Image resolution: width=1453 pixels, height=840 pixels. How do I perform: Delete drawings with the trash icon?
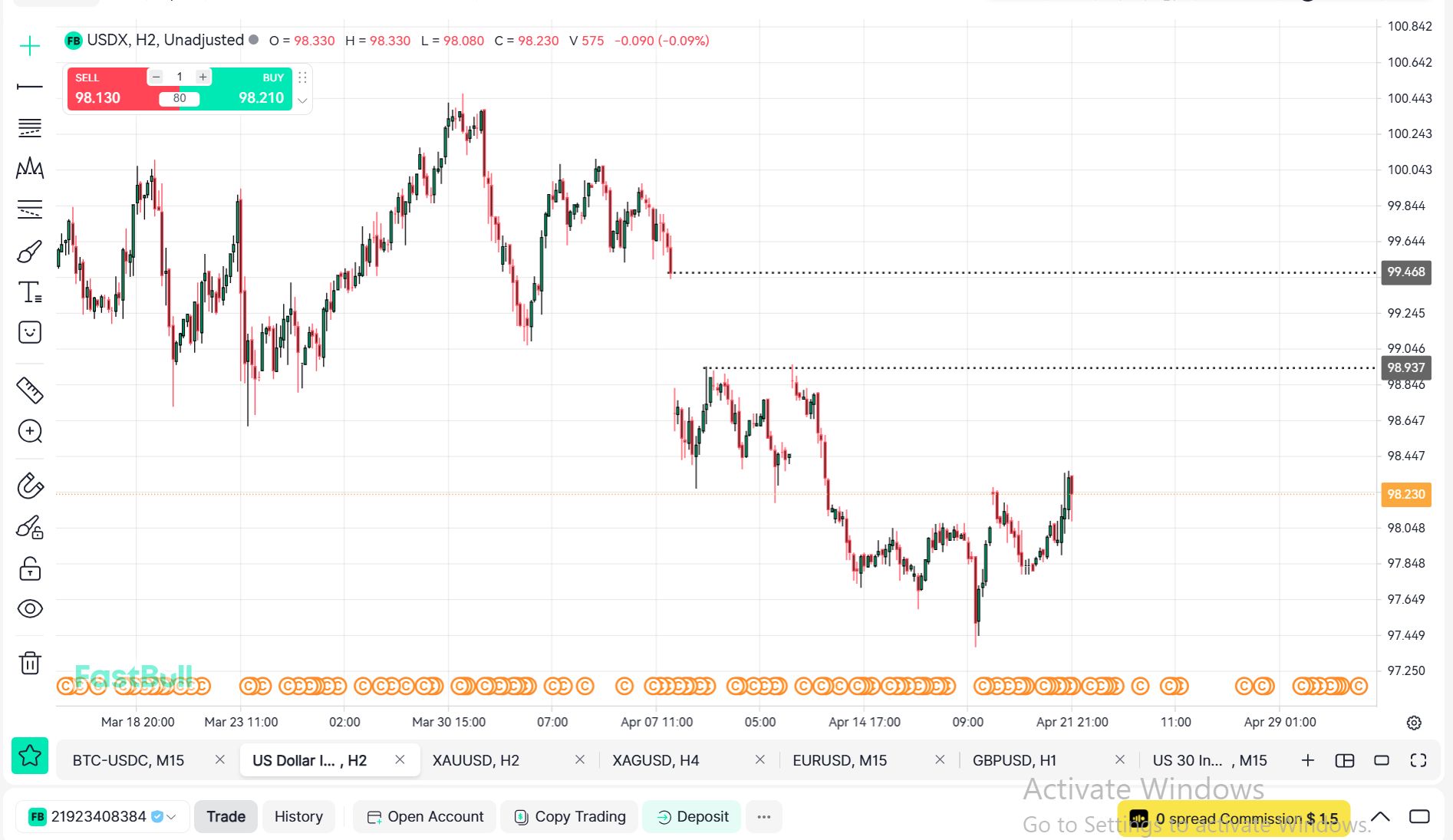point(30,663)
